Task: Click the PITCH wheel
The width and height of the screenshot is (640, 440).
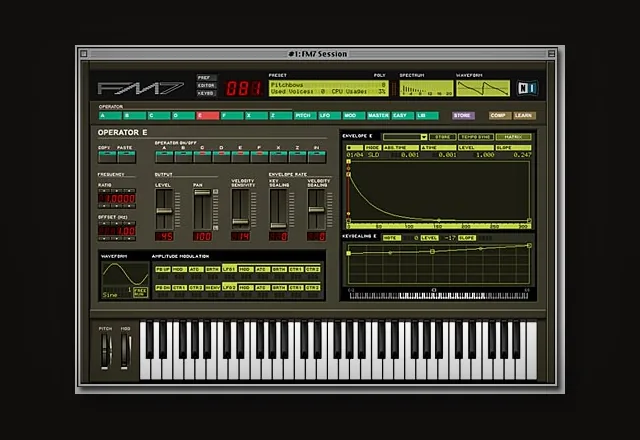Action: pyautogui.click(x=106, y=351)
